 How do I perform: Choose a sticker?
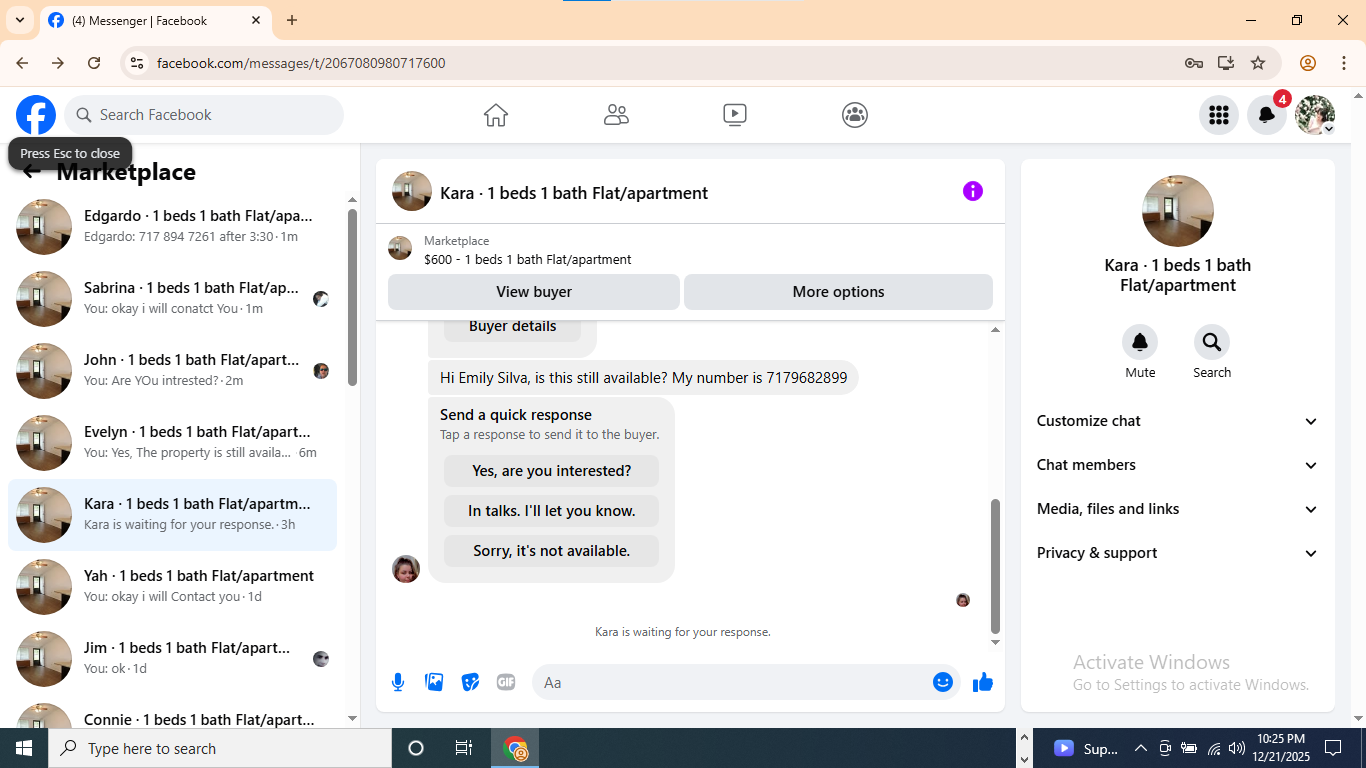(470, 682)
